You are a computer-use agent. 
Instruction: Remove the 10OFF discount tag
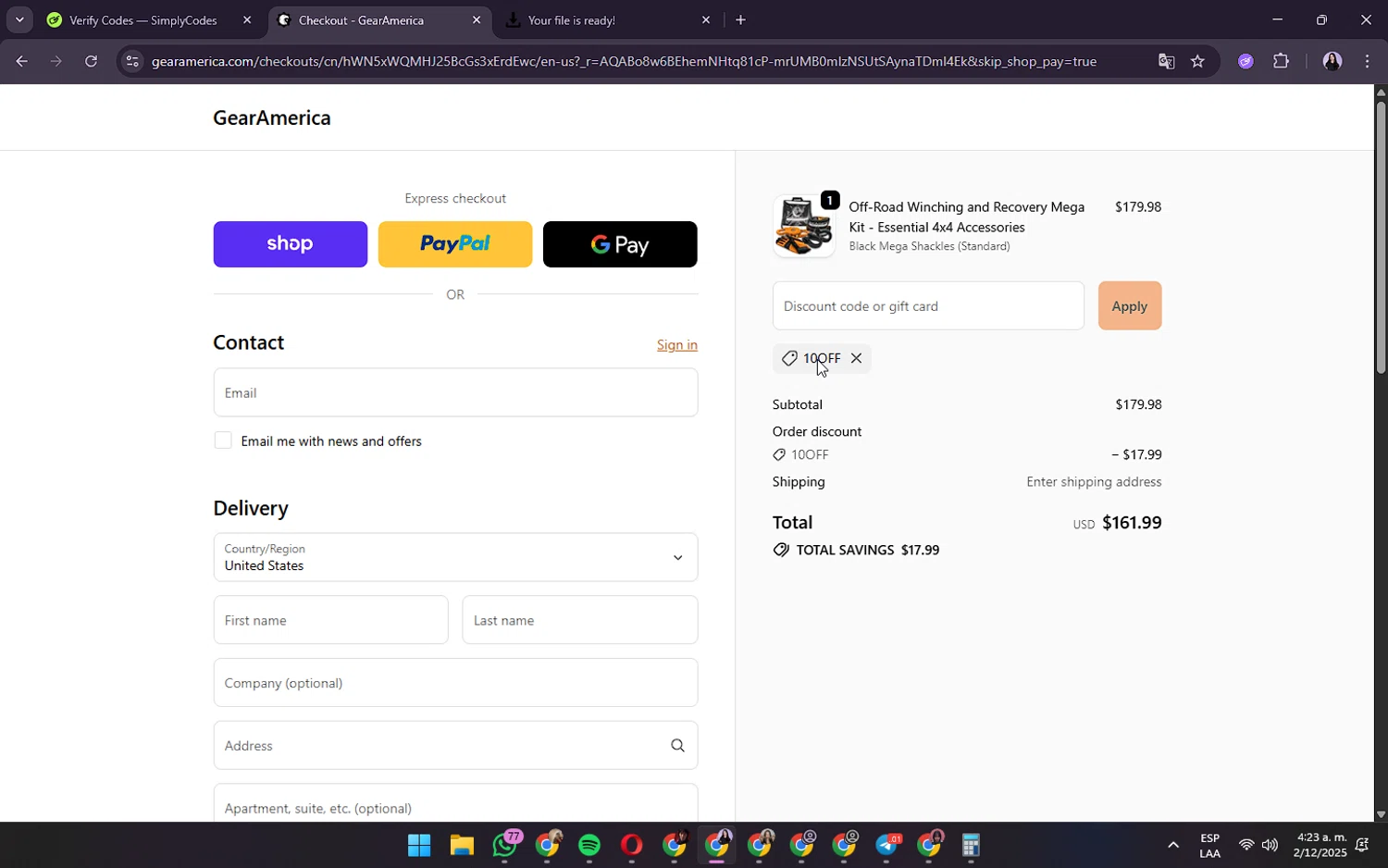(856, 358)
